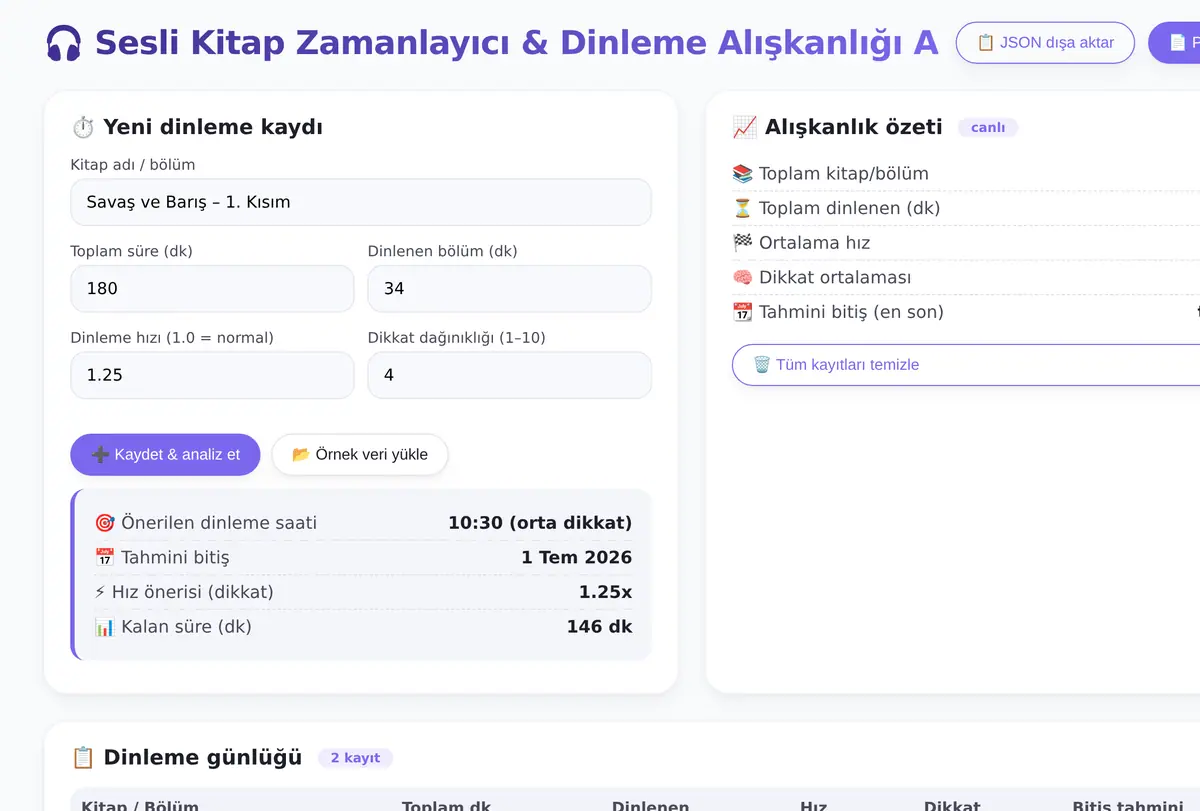Edit the Dinlenen bölüm (dk) field
This screenshot has height=811, width=1200.
[x=510, y=288]
